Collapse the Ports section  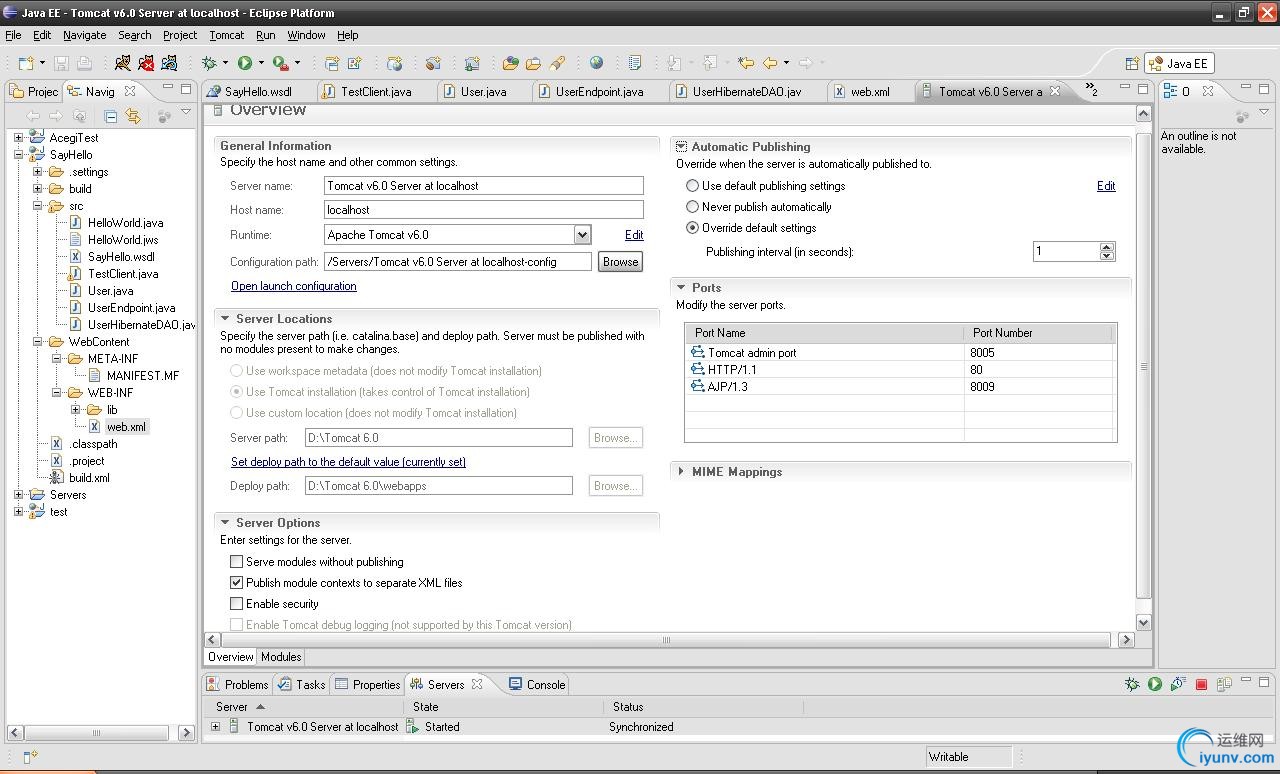pos(681,288)
